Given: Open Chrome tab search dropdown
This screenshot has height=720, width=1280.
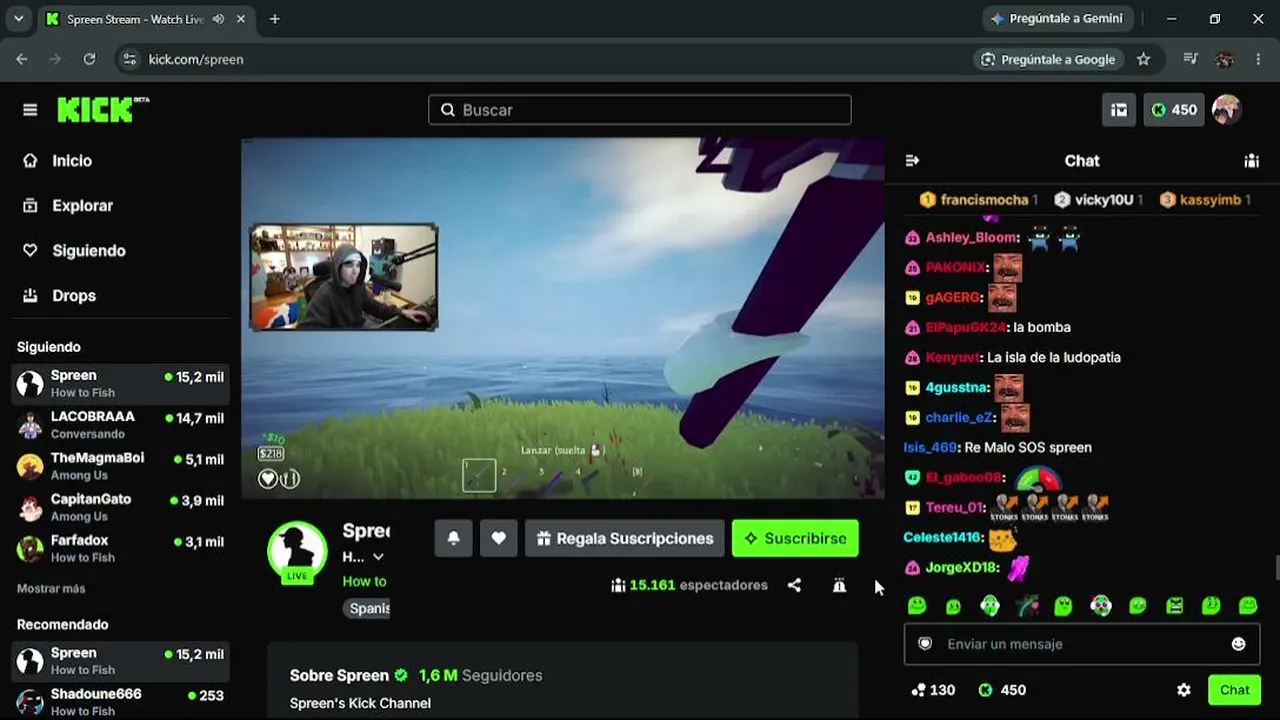Looking at the screenshot, I should [x=18, y=19].
